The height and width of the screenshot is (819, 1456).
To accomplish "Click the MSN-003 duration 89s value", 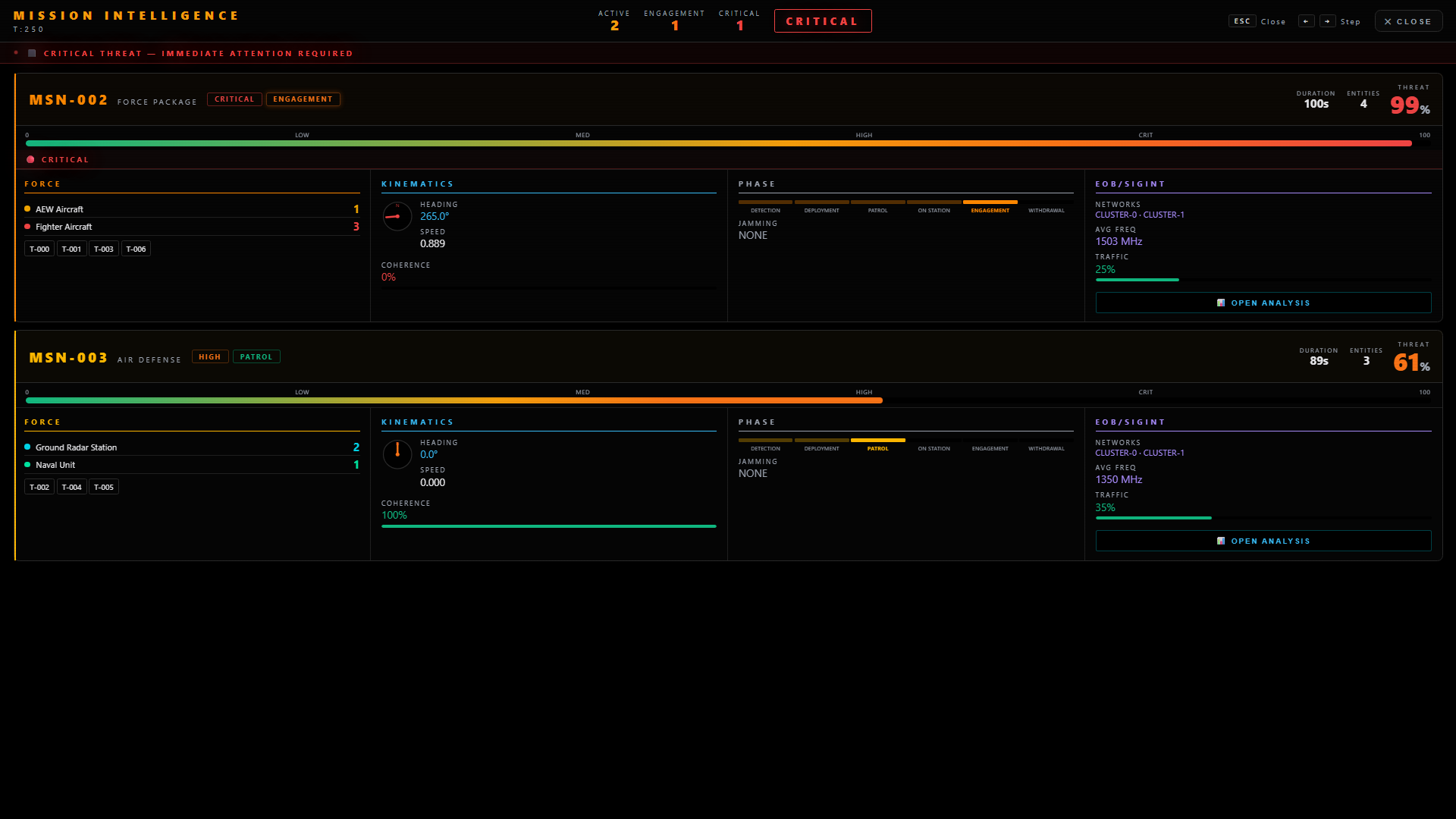I will (x=1319, y=361).
